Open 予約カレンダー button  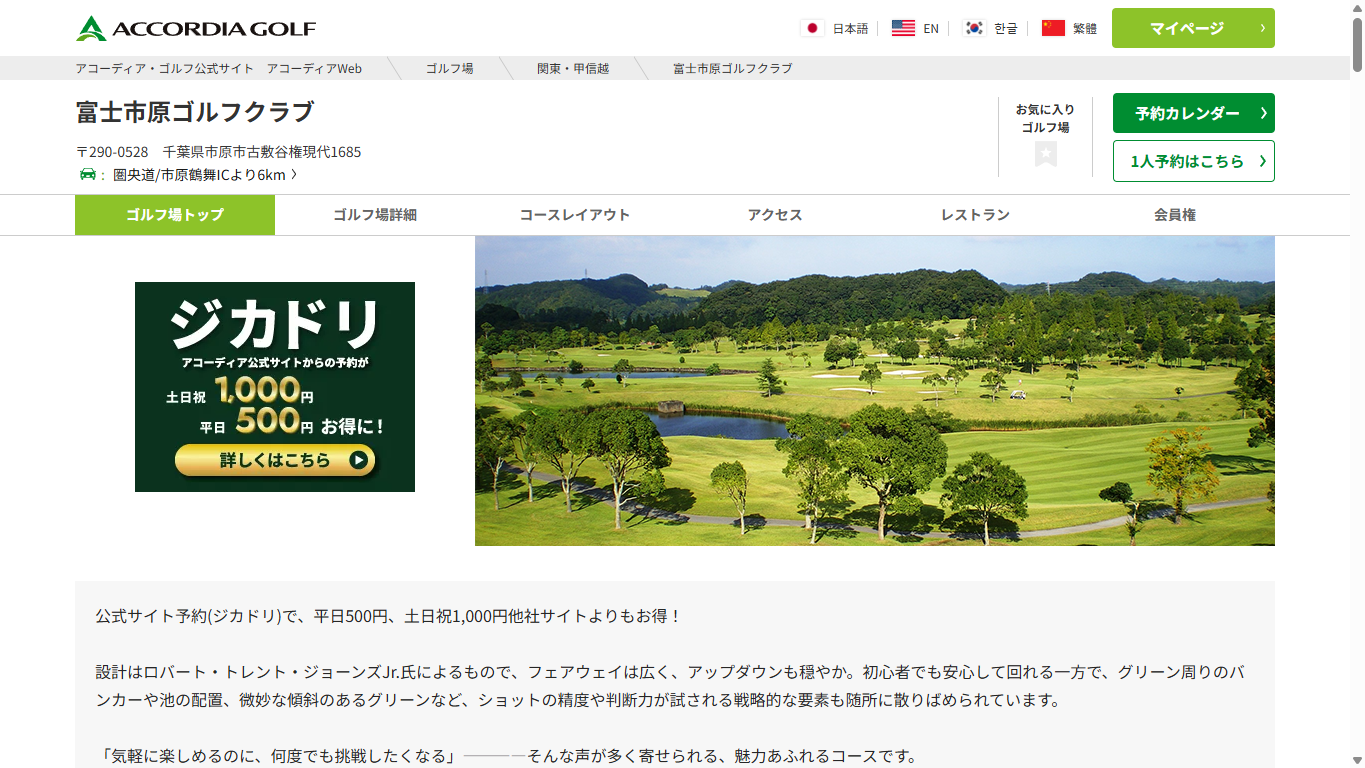click(x=1193, y=113)
